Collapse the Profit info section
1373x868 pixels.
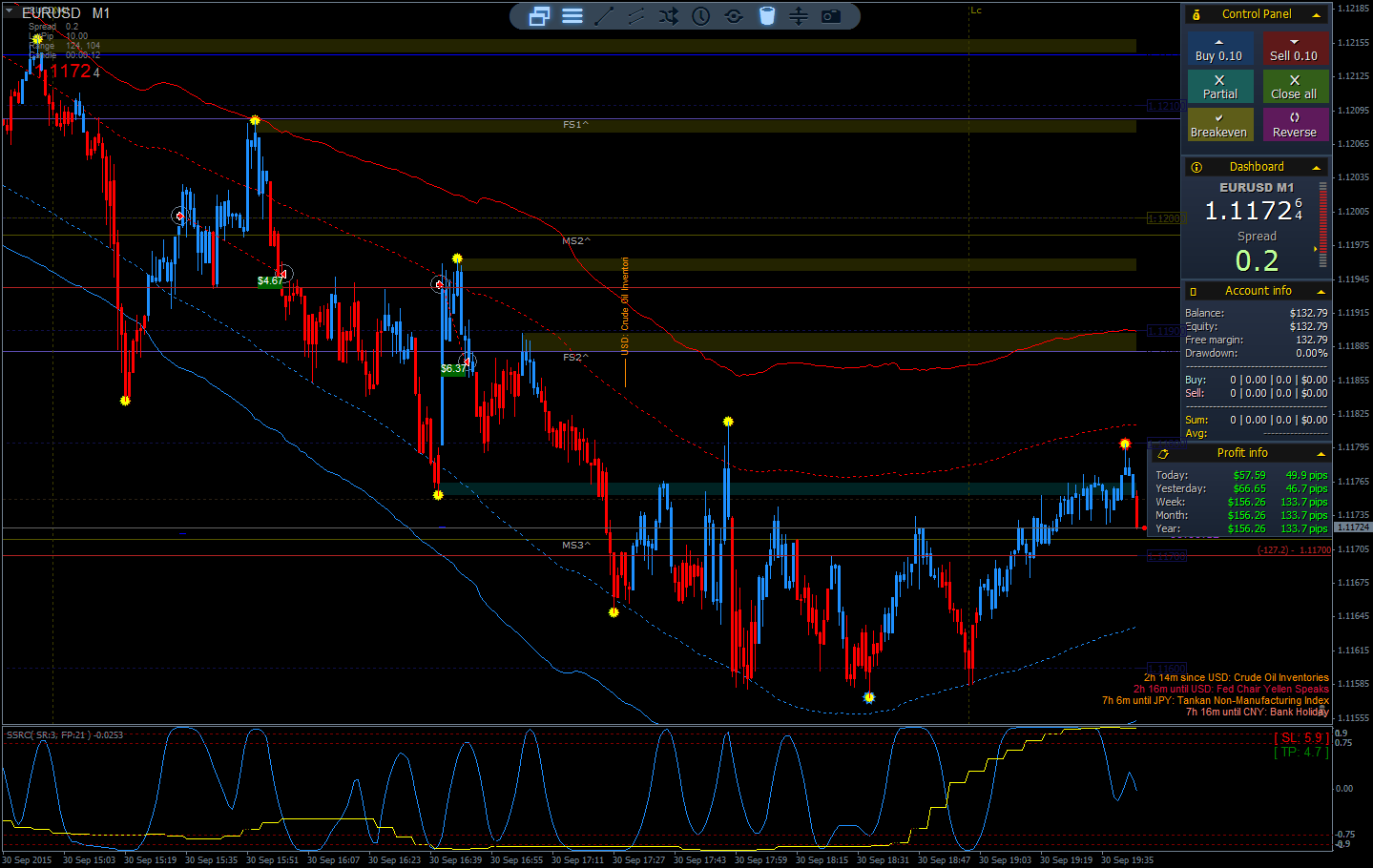[x=1321, y=454]
